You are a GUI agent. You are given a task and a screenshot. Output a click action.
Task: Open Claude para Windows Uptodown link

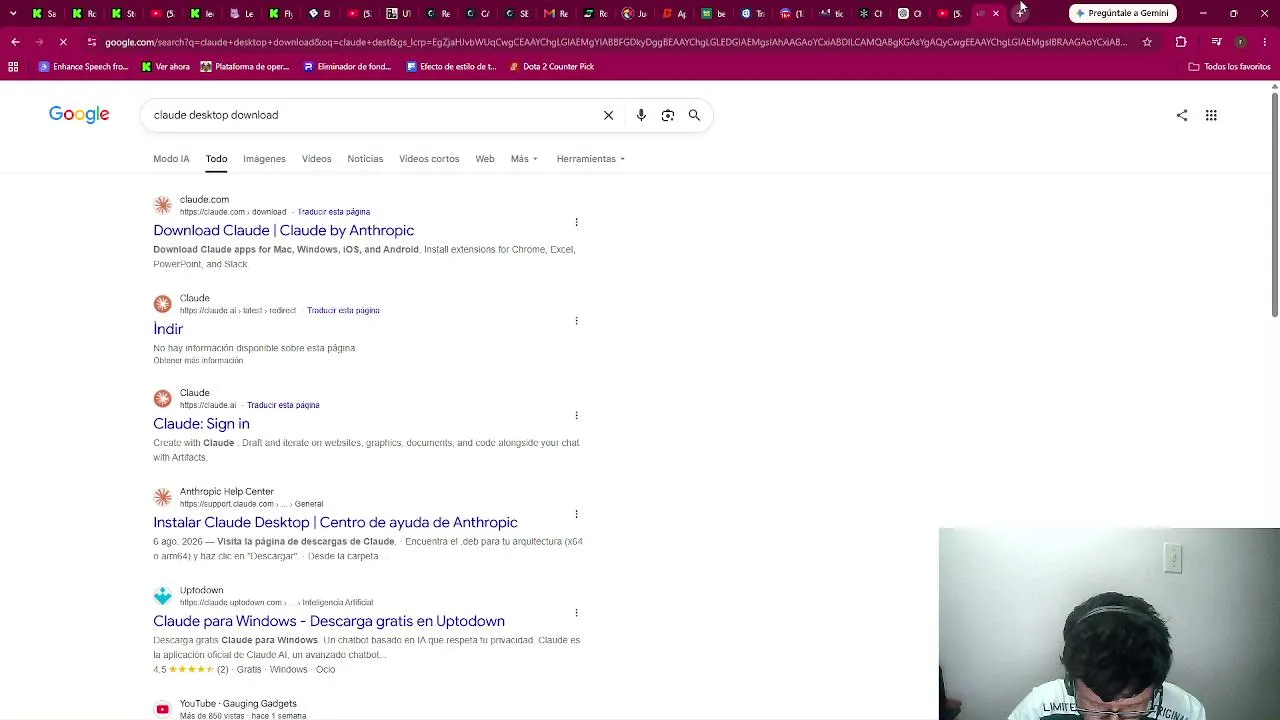click(x=329, y=621)
